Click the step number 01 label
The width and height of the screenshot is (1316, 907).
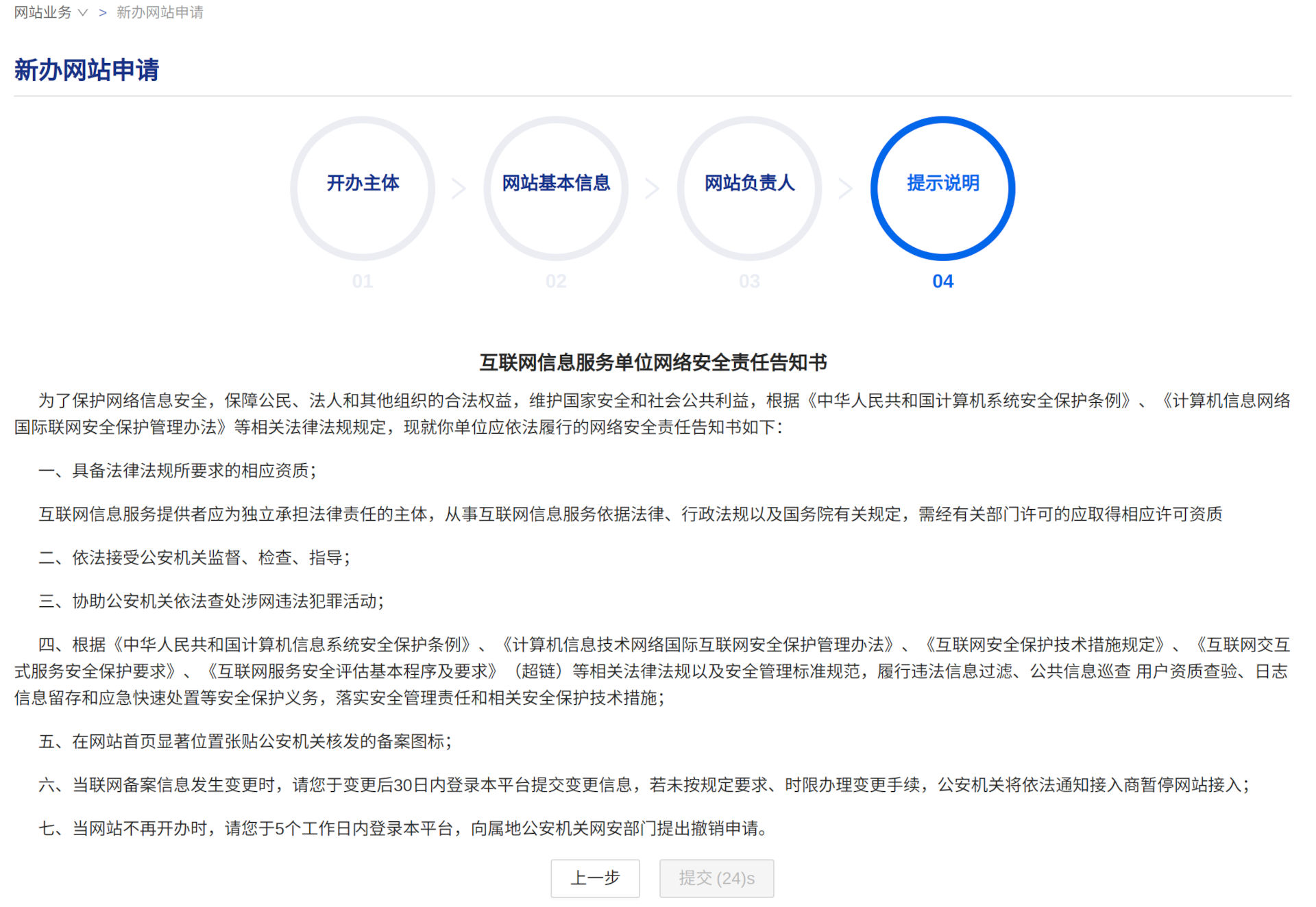[x=363, y=281]
